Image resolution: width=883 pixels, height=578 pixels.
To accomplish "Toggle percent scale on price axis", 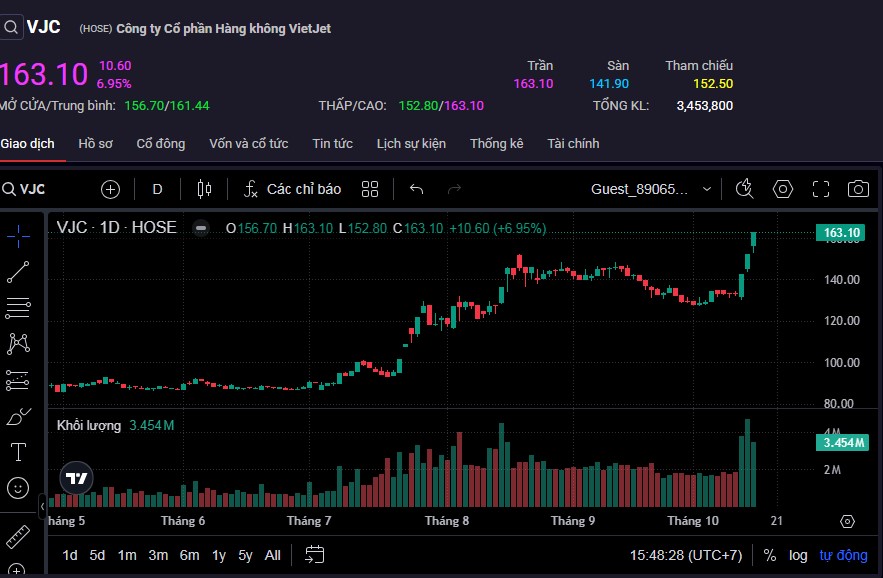I will (x=770, y=555).
